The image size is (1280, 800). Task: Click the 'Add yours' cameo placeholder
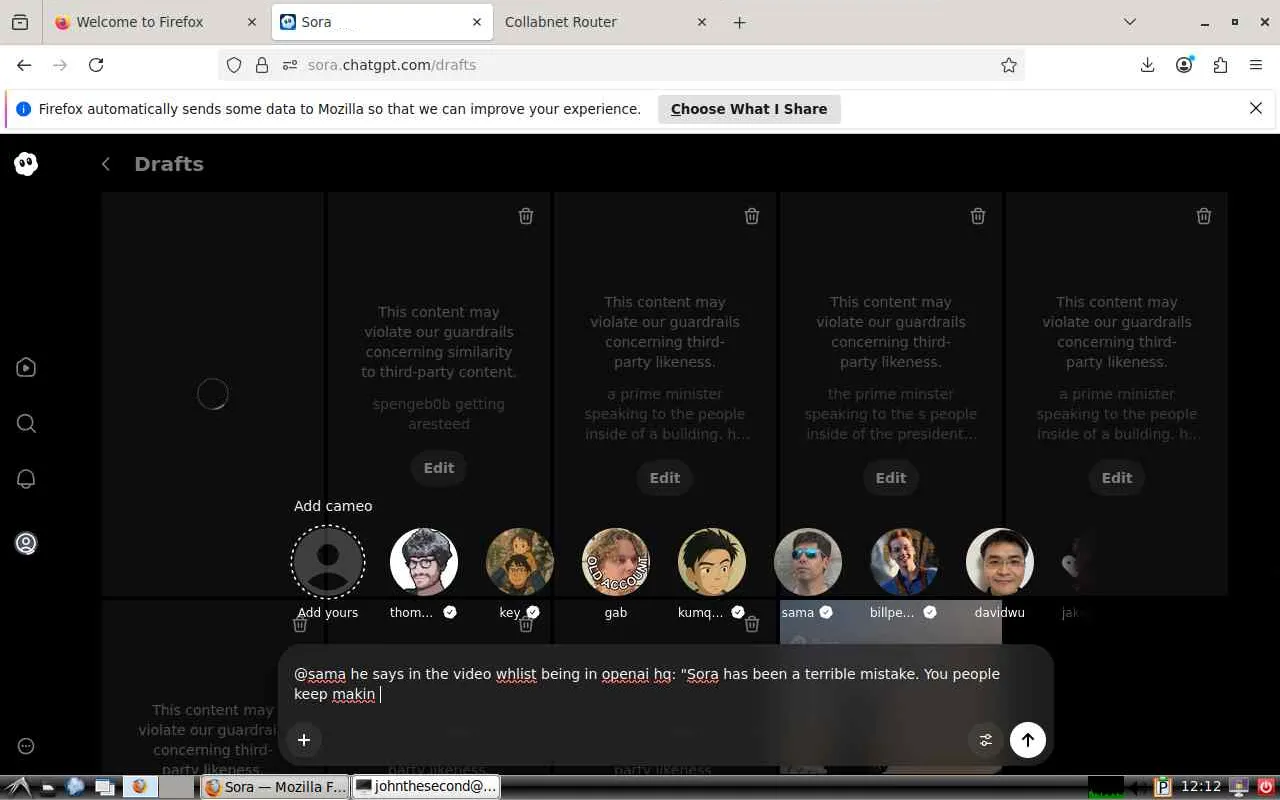click(x=328, y=562)
